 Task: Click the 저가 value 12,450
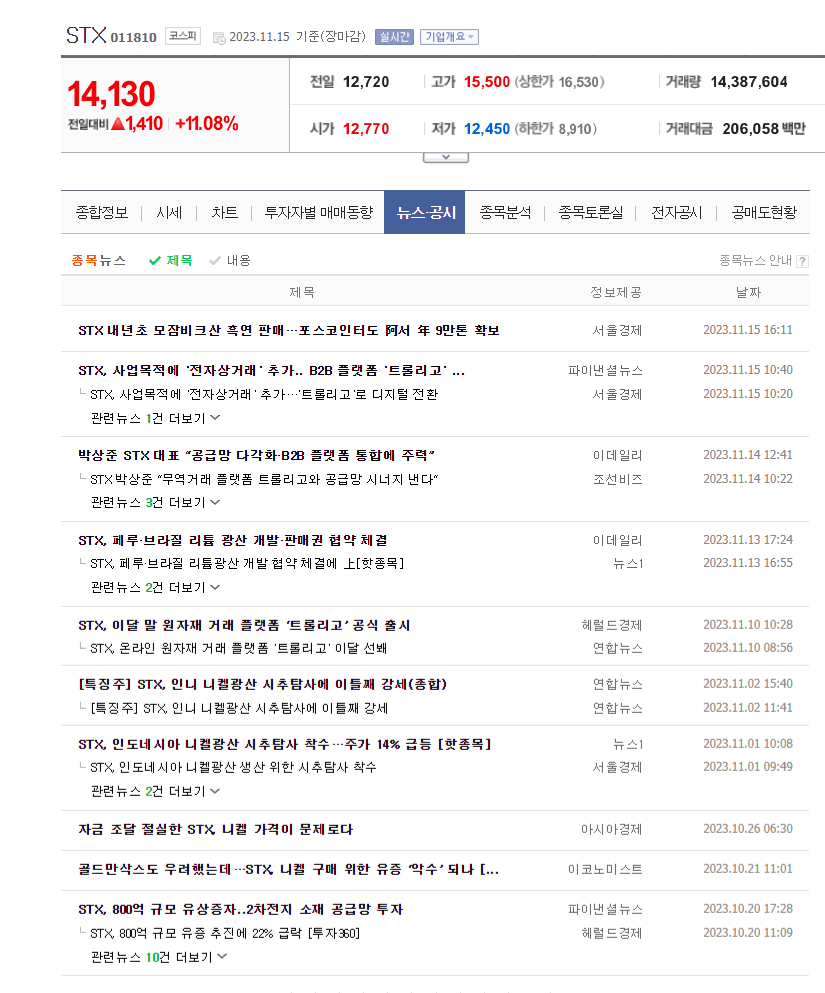[x=487, y=129]
